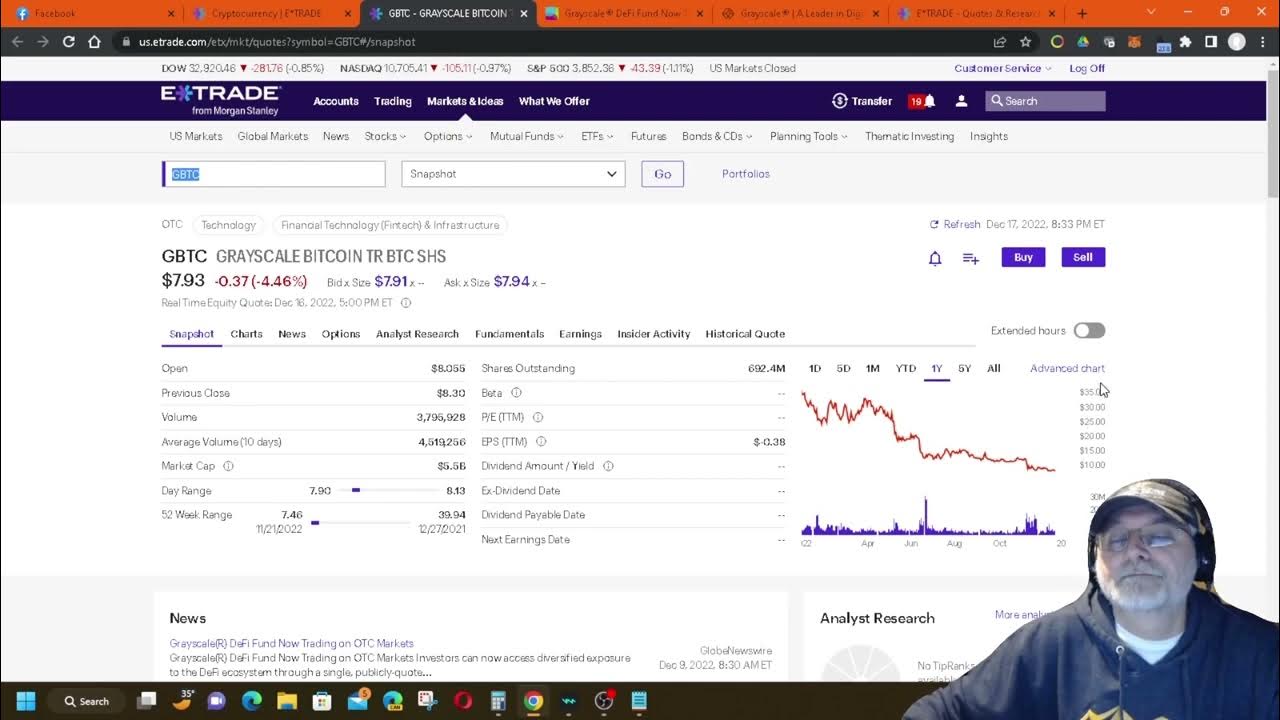Screen dimensions: 1280x720
Task: Open Microsoft Edge from taskbar
Action: tap(251, 701)
